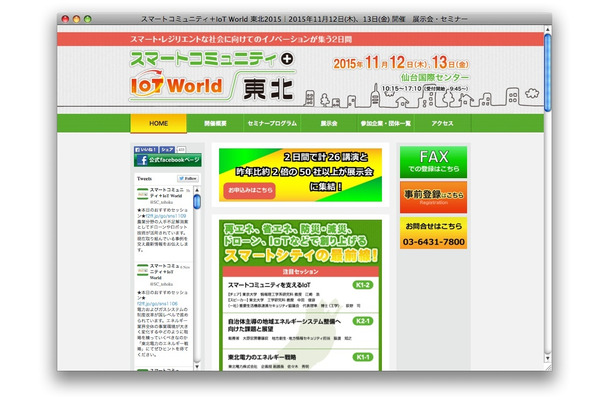Click the tweets widget scroll-down arrow
Screen dimensions: 610x400
tap(197, 366)
